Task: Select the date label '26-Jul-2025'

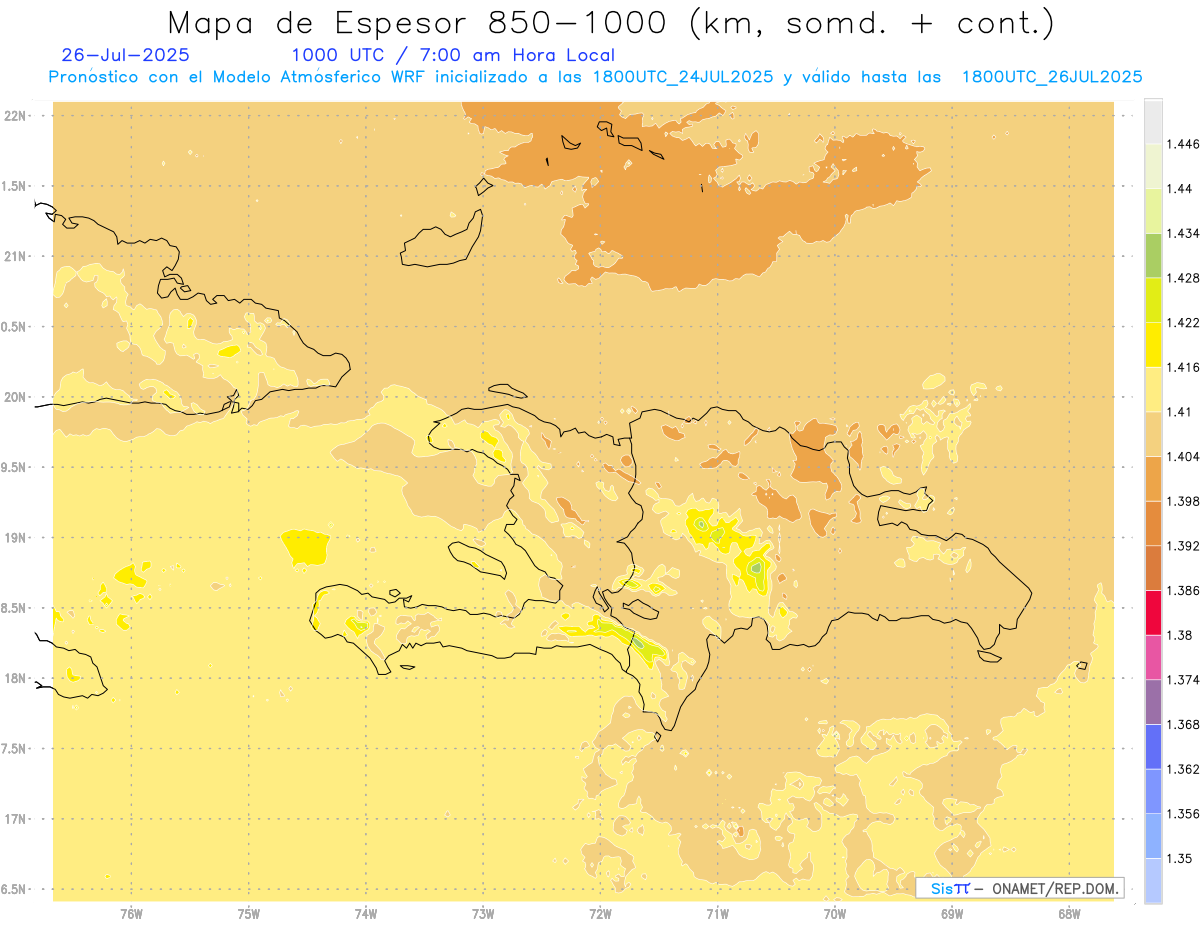Action: [125, 56]
